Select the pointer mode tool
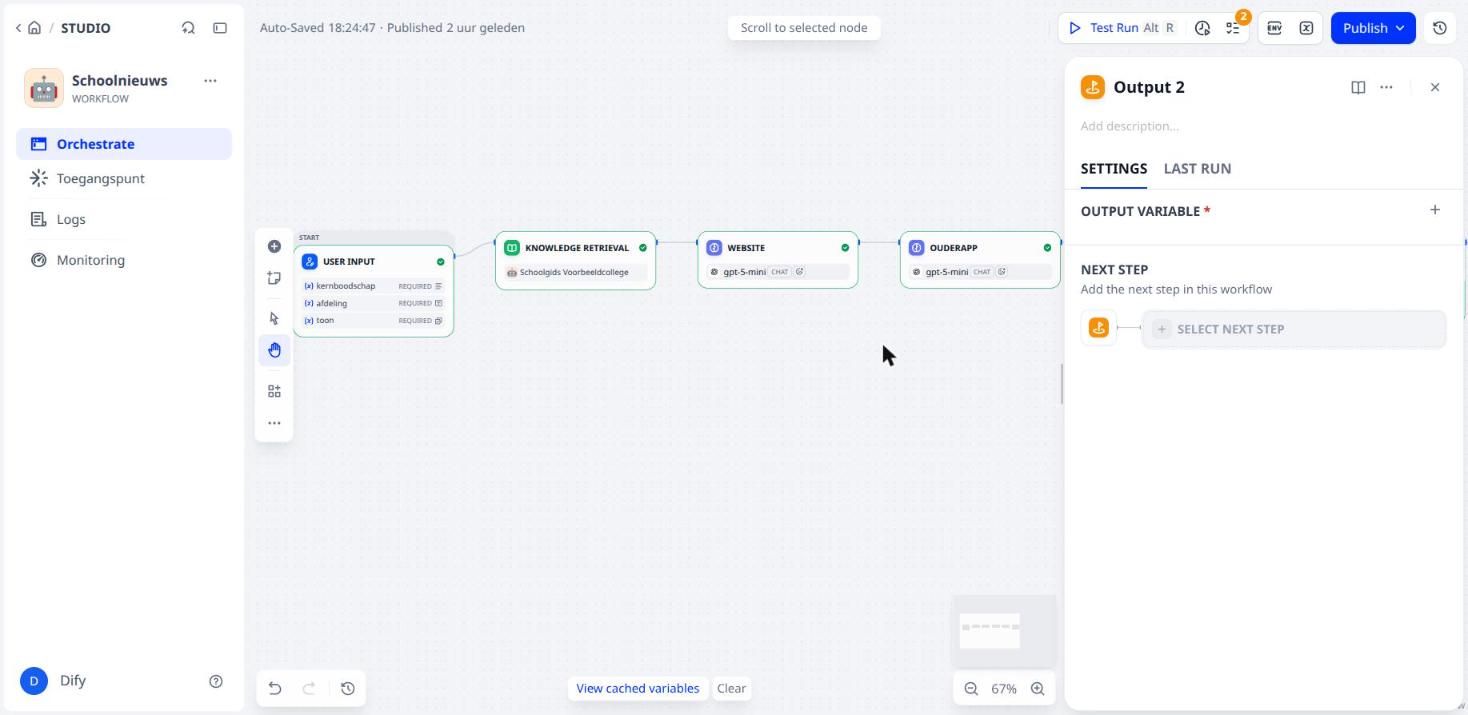 tap(274, 318)
